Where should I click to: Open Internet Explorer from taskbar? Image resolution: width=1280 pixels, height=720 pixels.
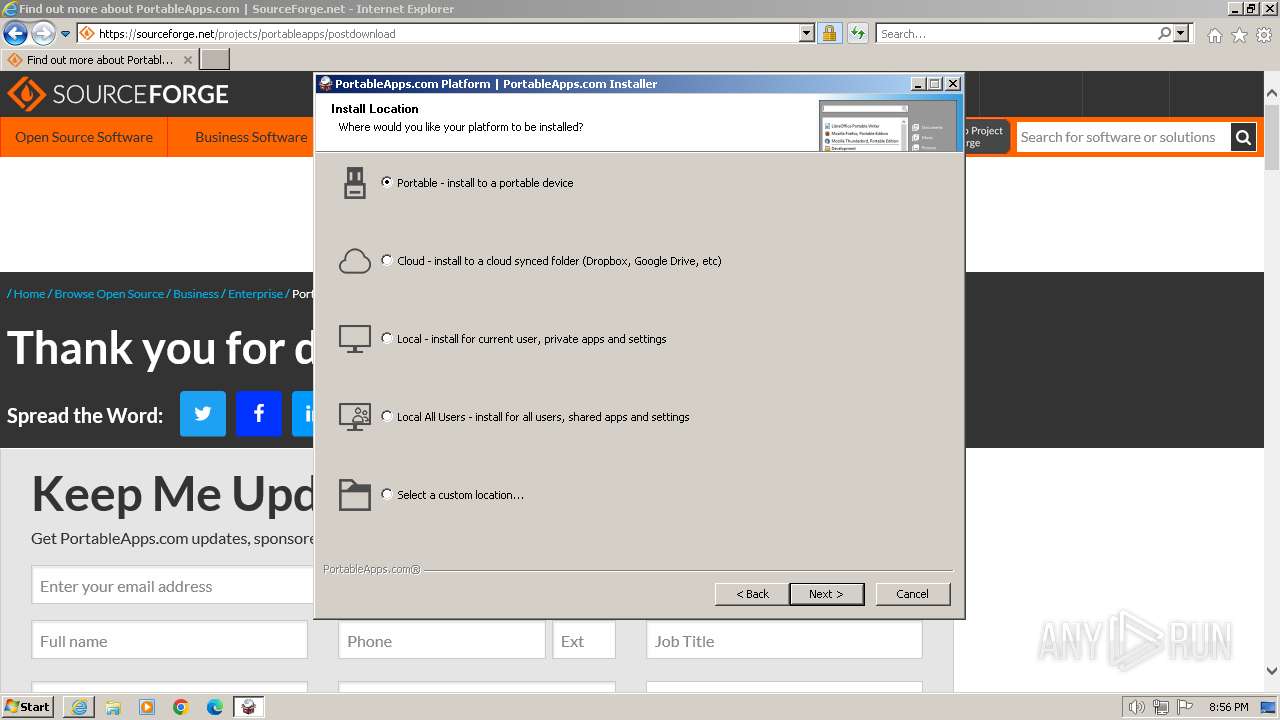79,707
